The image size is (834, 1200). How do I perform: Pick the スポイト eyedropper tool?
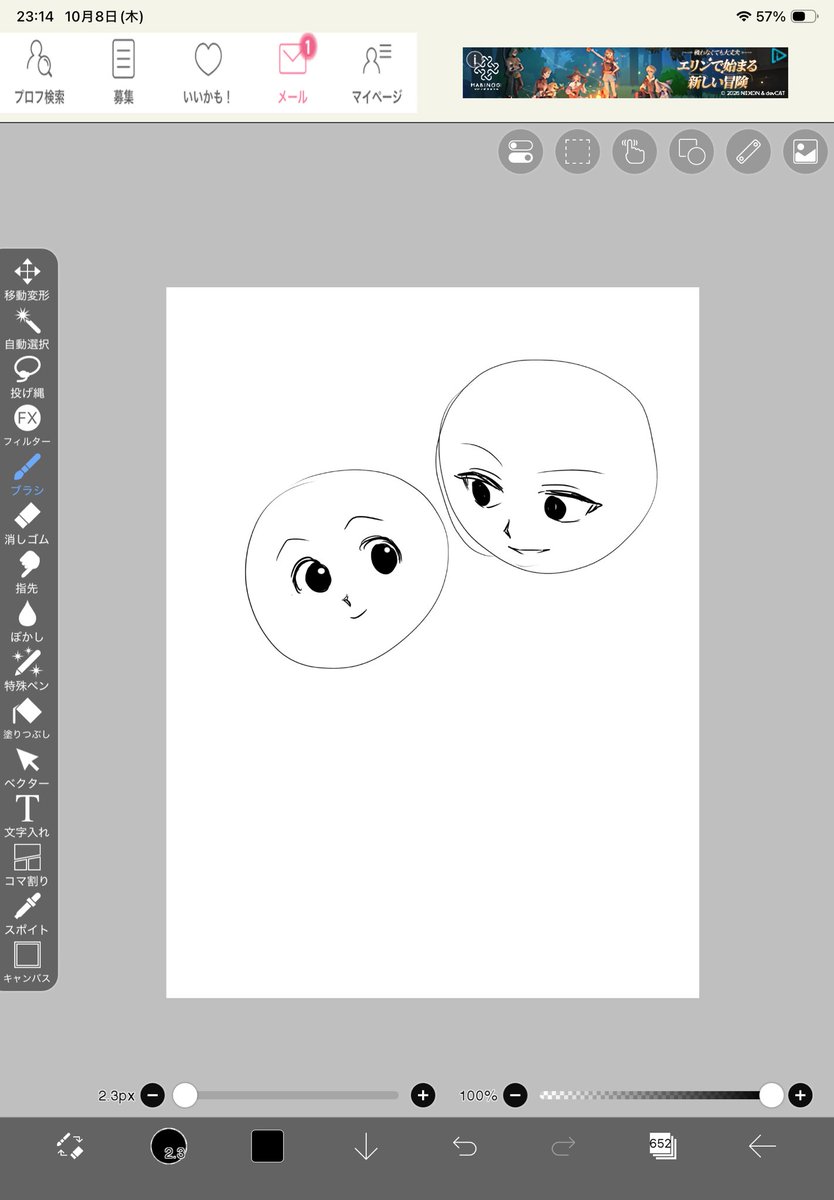(x=27, y=913)
